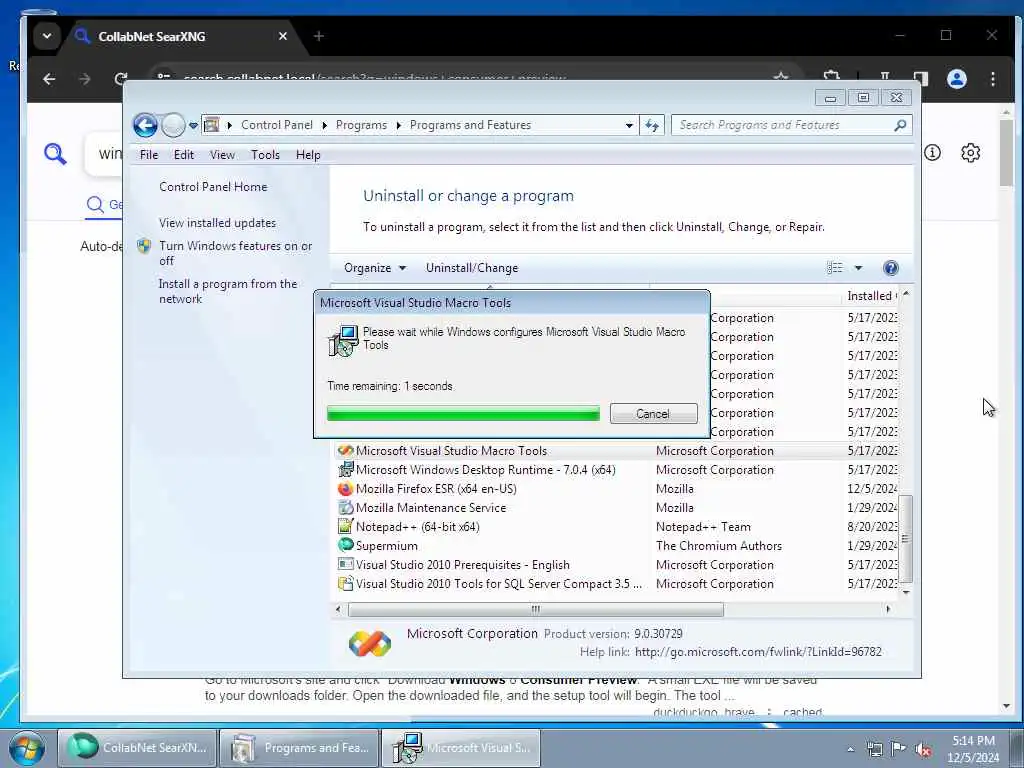Open the Help menu

tap(308, 155)
